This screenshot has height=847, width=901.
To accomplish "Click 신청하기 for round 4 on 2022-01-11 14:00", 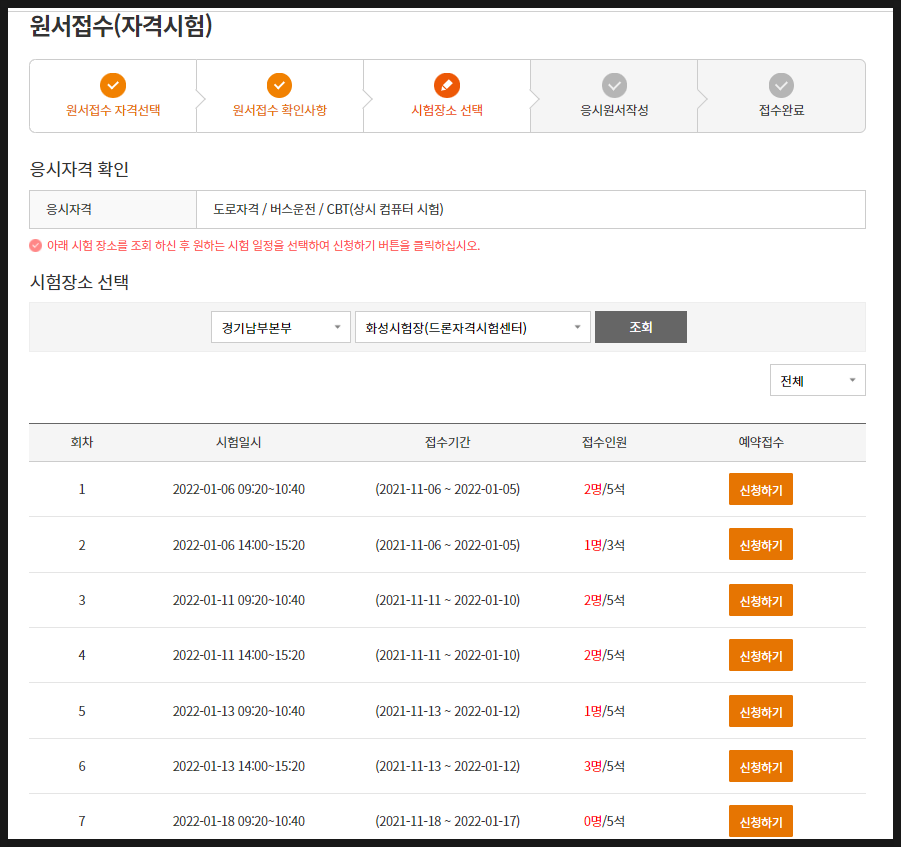I will click(x=761, y=655).
